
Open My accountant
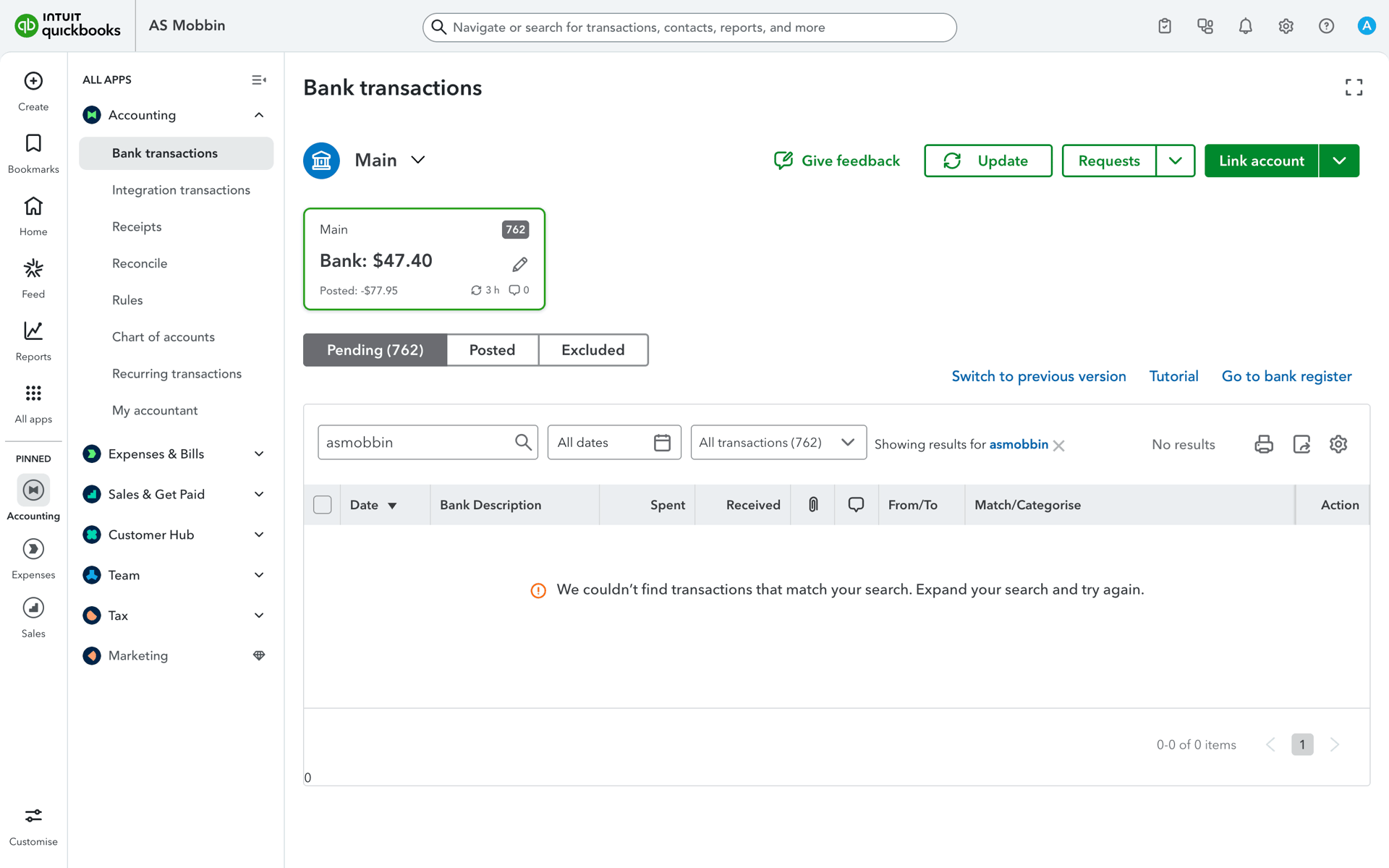(x=155, y=411)
